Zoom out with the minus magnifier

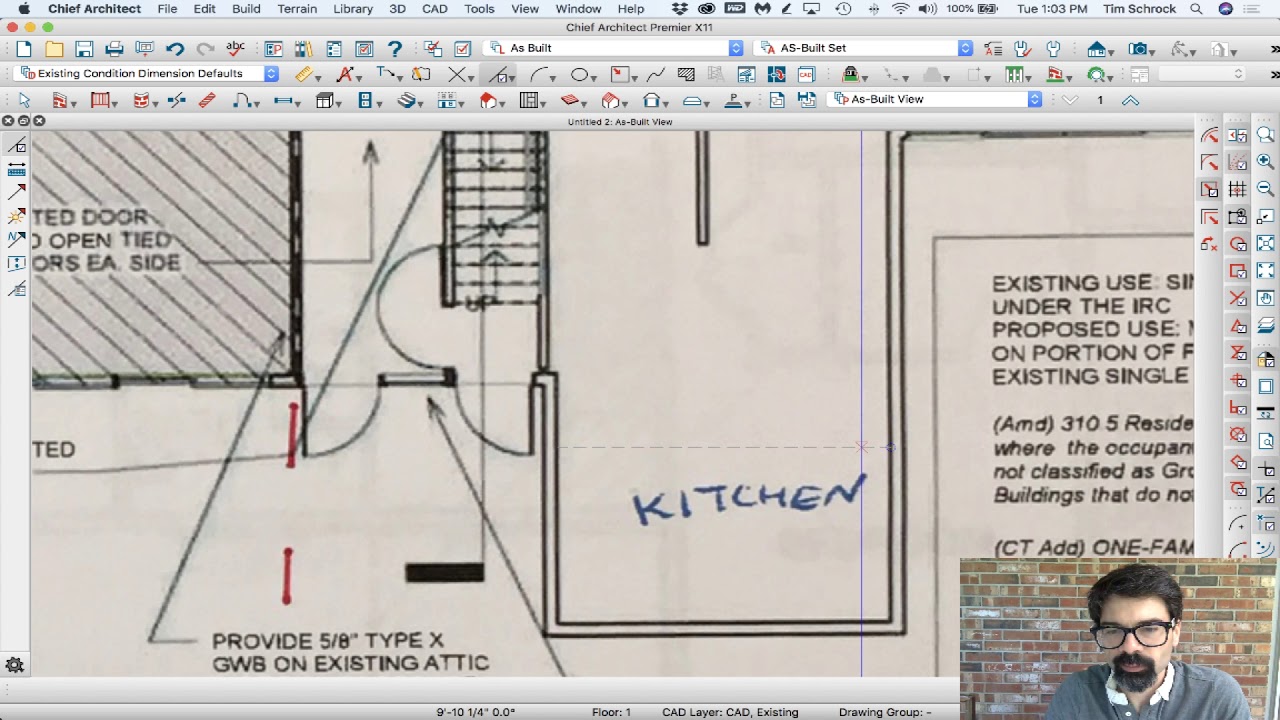tap(1266, 188)
